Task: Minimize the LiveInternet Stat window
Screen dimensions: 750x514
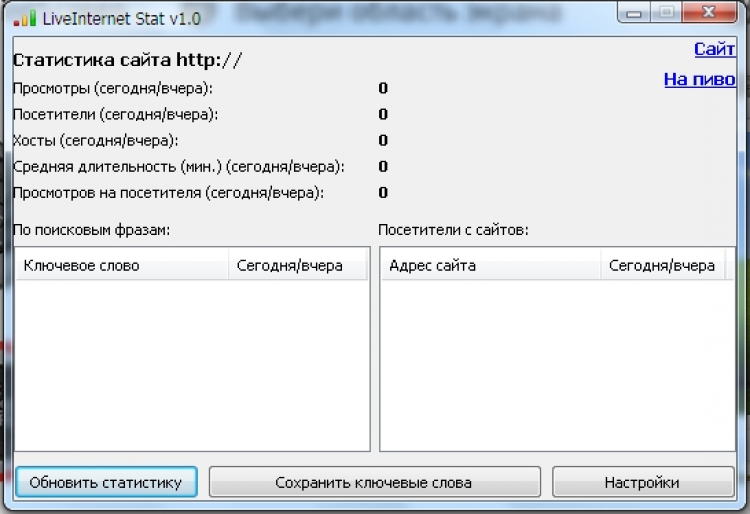Action: click(x=634, y=13)
